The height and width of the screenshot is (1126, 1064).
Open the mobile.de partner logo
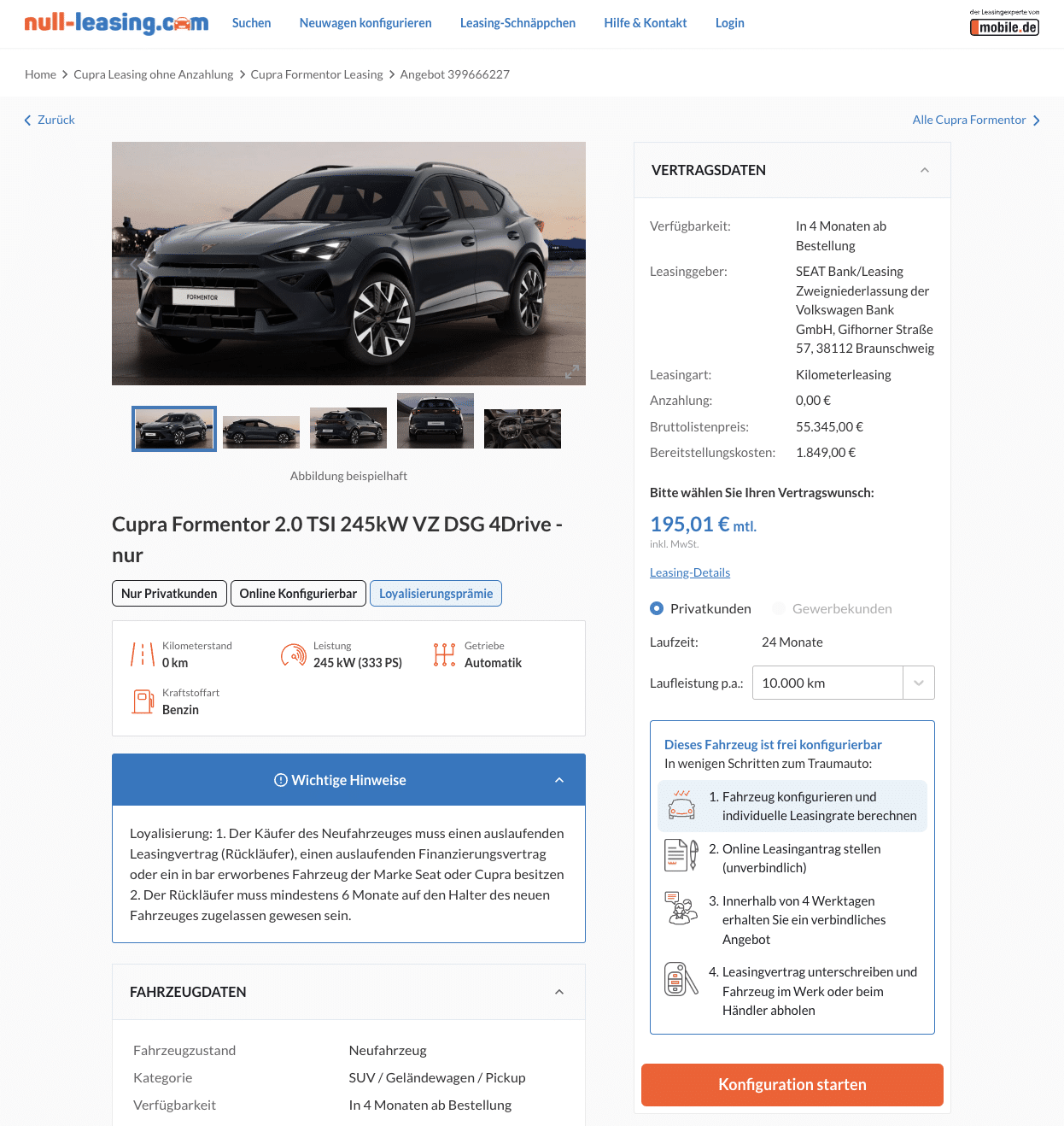[x=1004, y=23]
